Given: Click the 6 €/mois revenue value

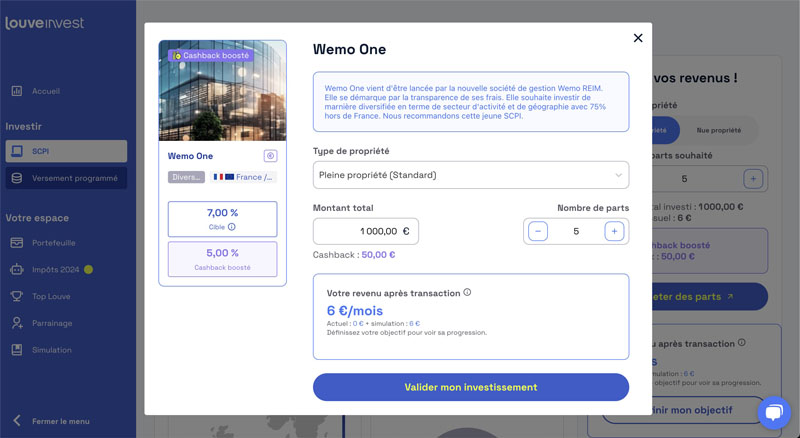Looking at the screenshot, I should (x=355, y=310).
